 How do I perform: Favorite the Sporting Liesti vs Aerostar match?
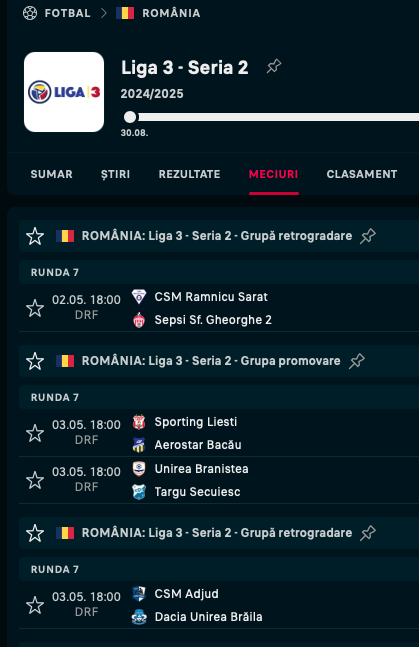(35, 433)
